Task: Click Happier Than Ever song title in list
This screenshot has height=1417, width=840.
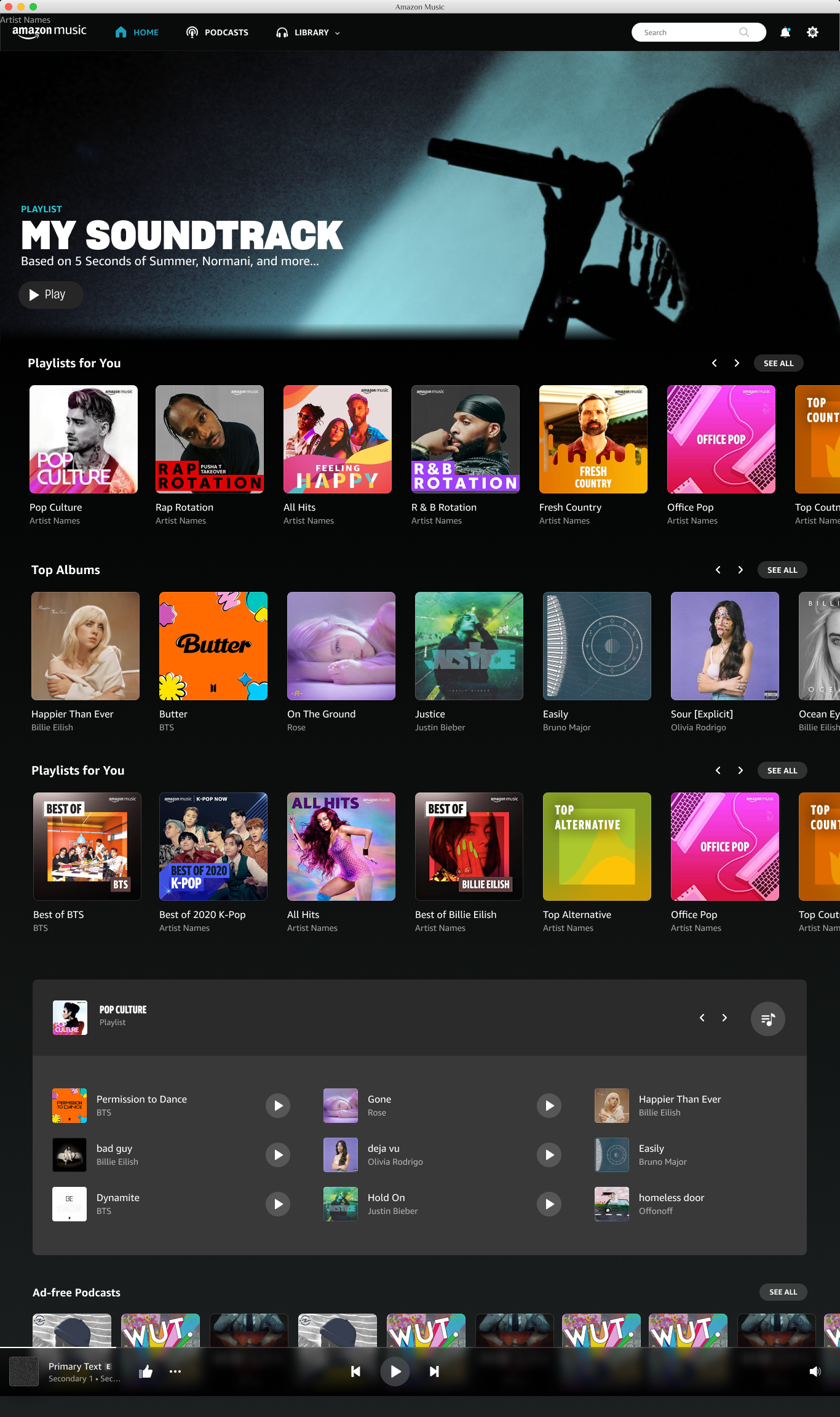Action: tap(680, 1099)
